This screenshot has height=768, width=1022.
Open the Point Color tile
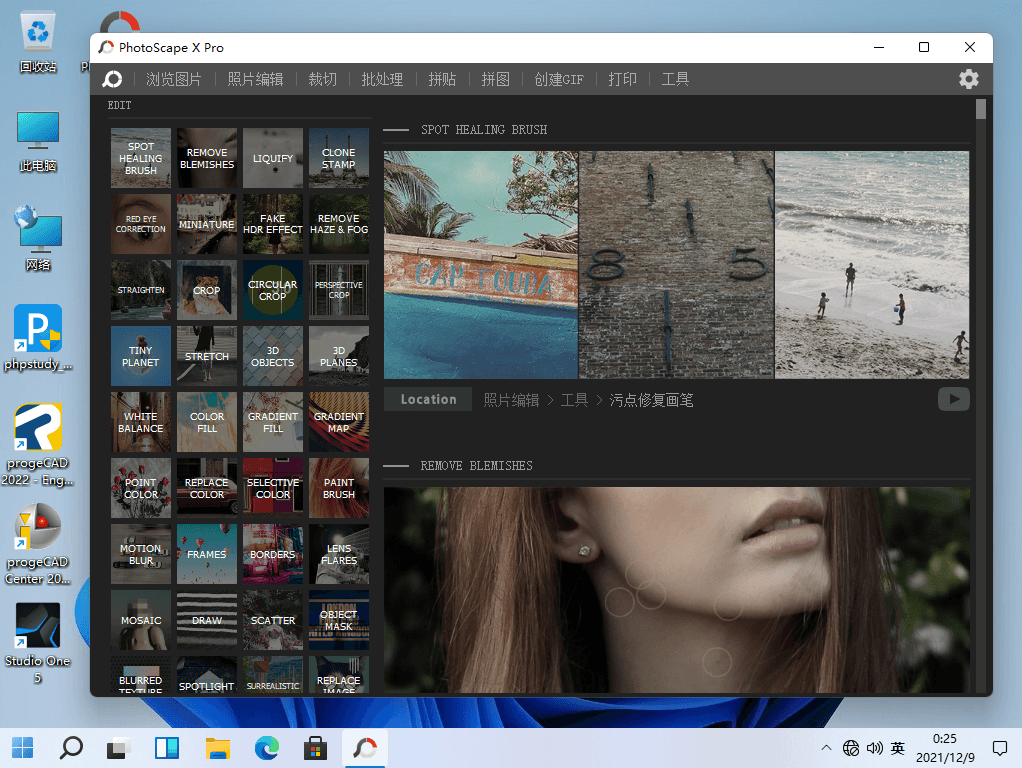tap(141, 488)
